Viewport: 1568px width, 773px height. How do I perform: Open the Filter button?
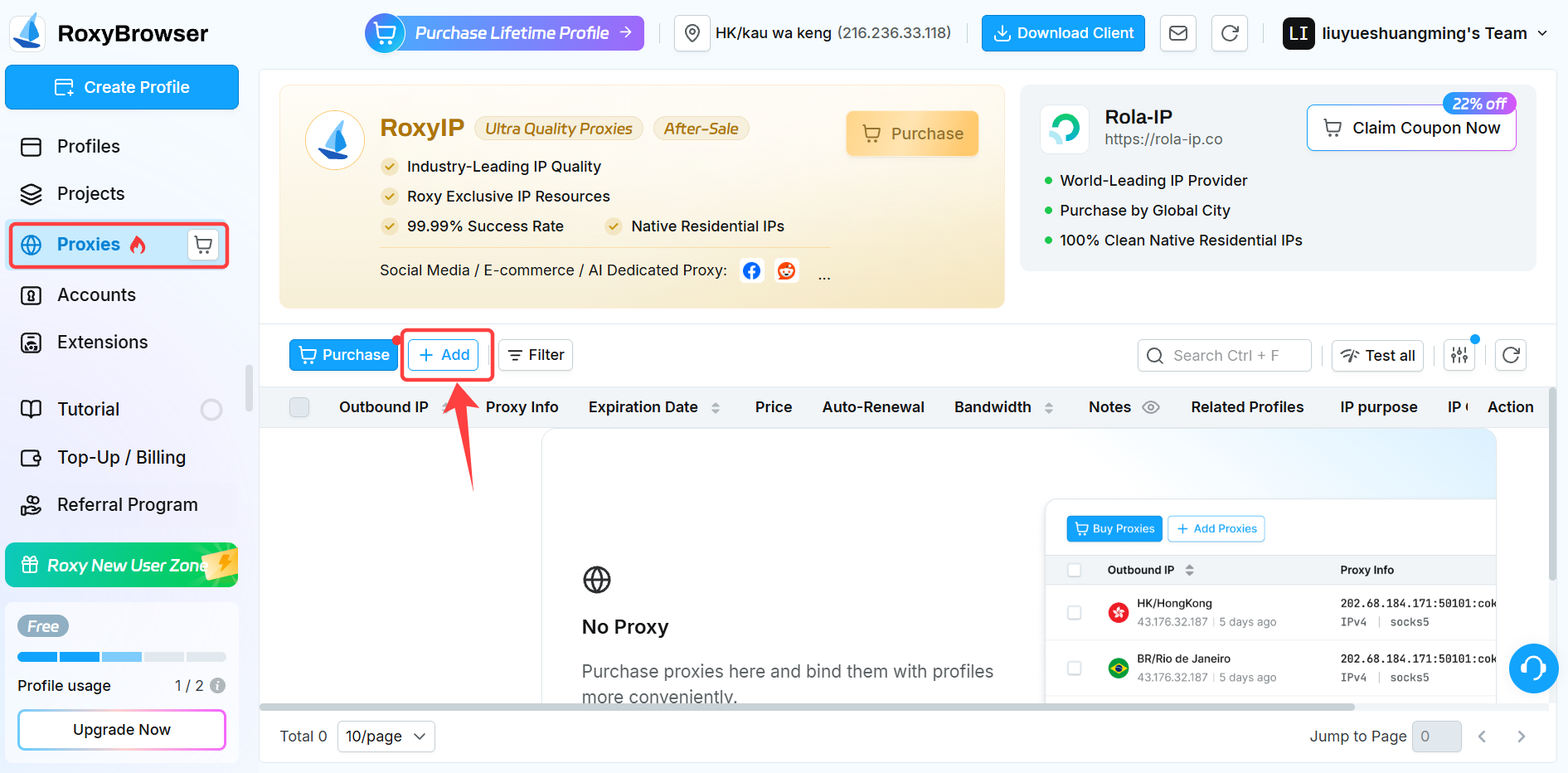point(536,355)
